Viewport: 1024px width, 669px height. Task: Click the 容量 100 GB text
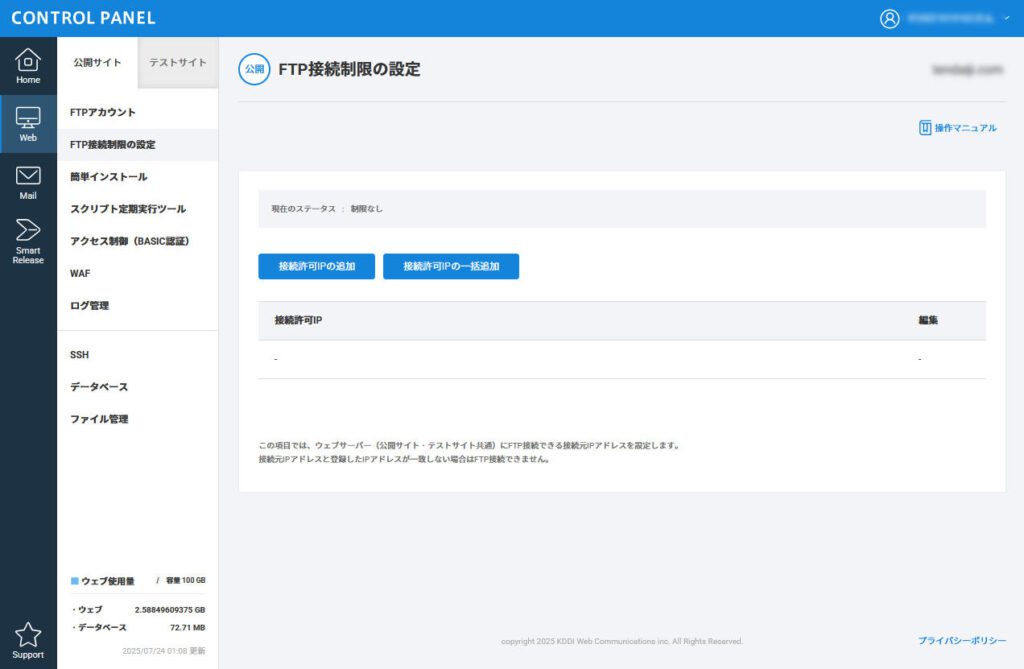tap(185, 580)
